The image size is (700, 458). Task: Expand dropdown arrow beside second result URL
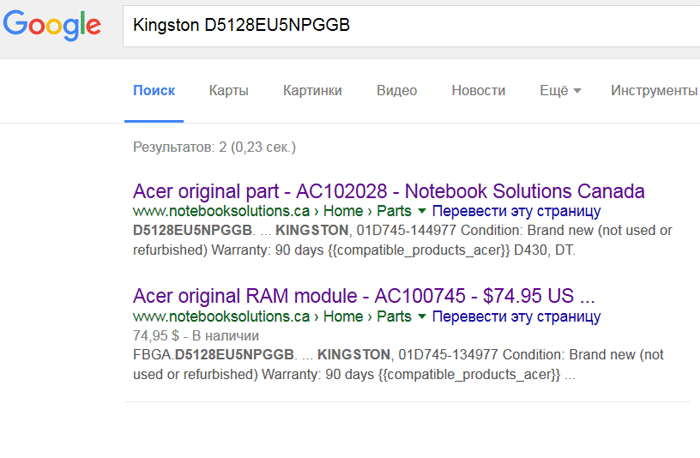click(x=422, y=316)
